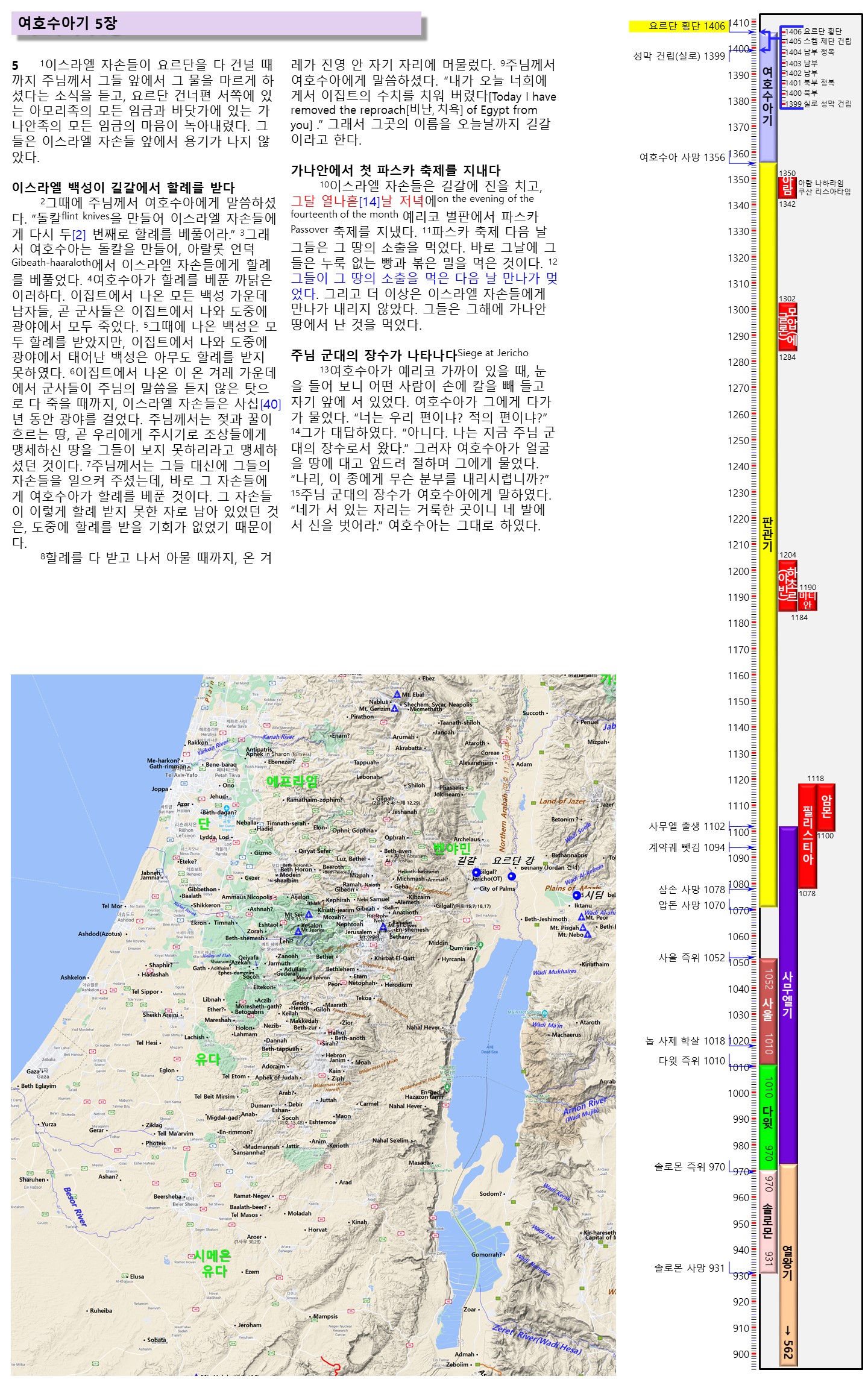Select timeline event 여호수아 사망 1356
The width and height of the screenshot is (868, 1385).
click(682, 157)
